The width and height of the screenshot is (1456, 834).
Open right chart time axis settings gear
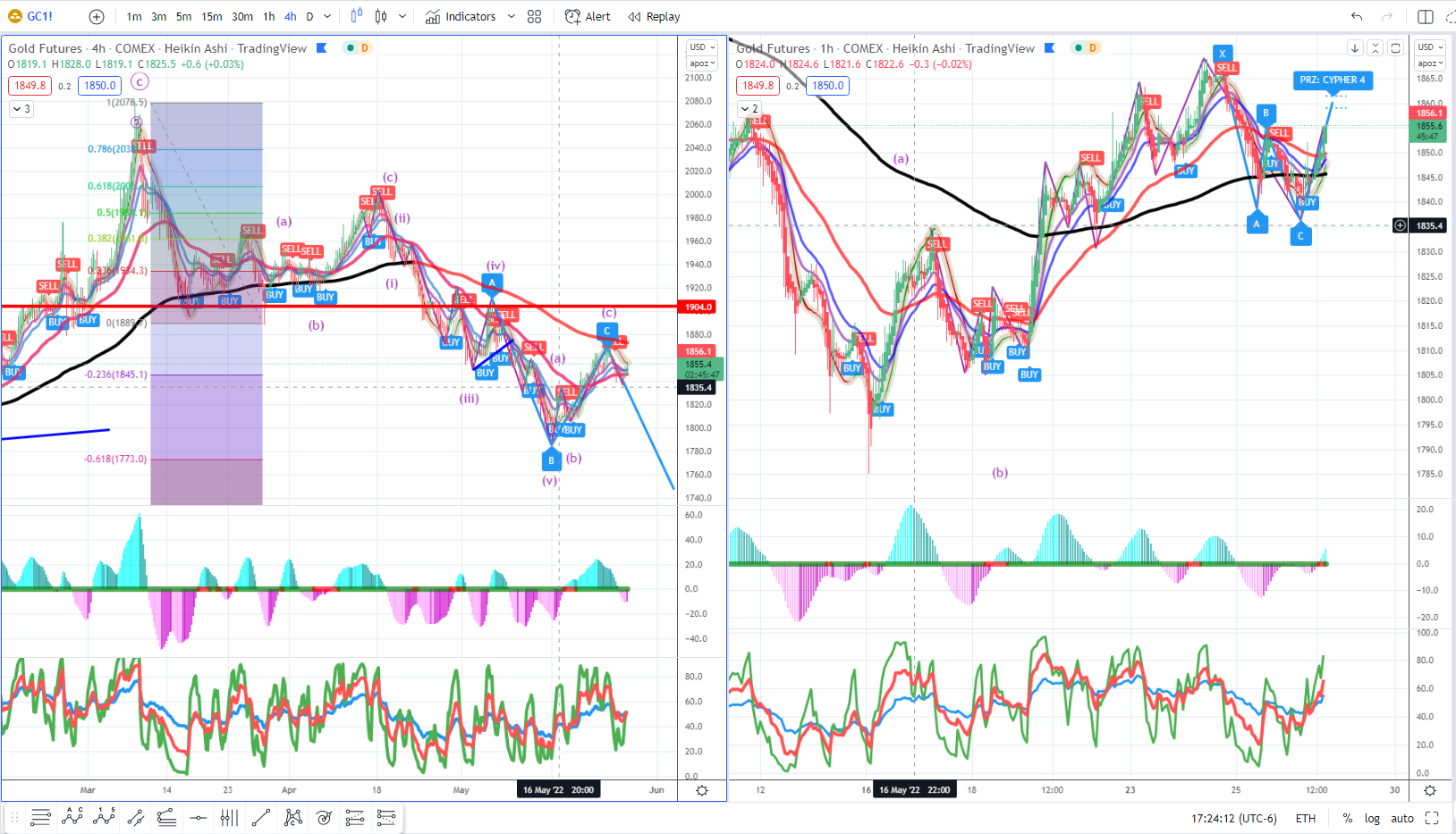tap(1430, 790)
